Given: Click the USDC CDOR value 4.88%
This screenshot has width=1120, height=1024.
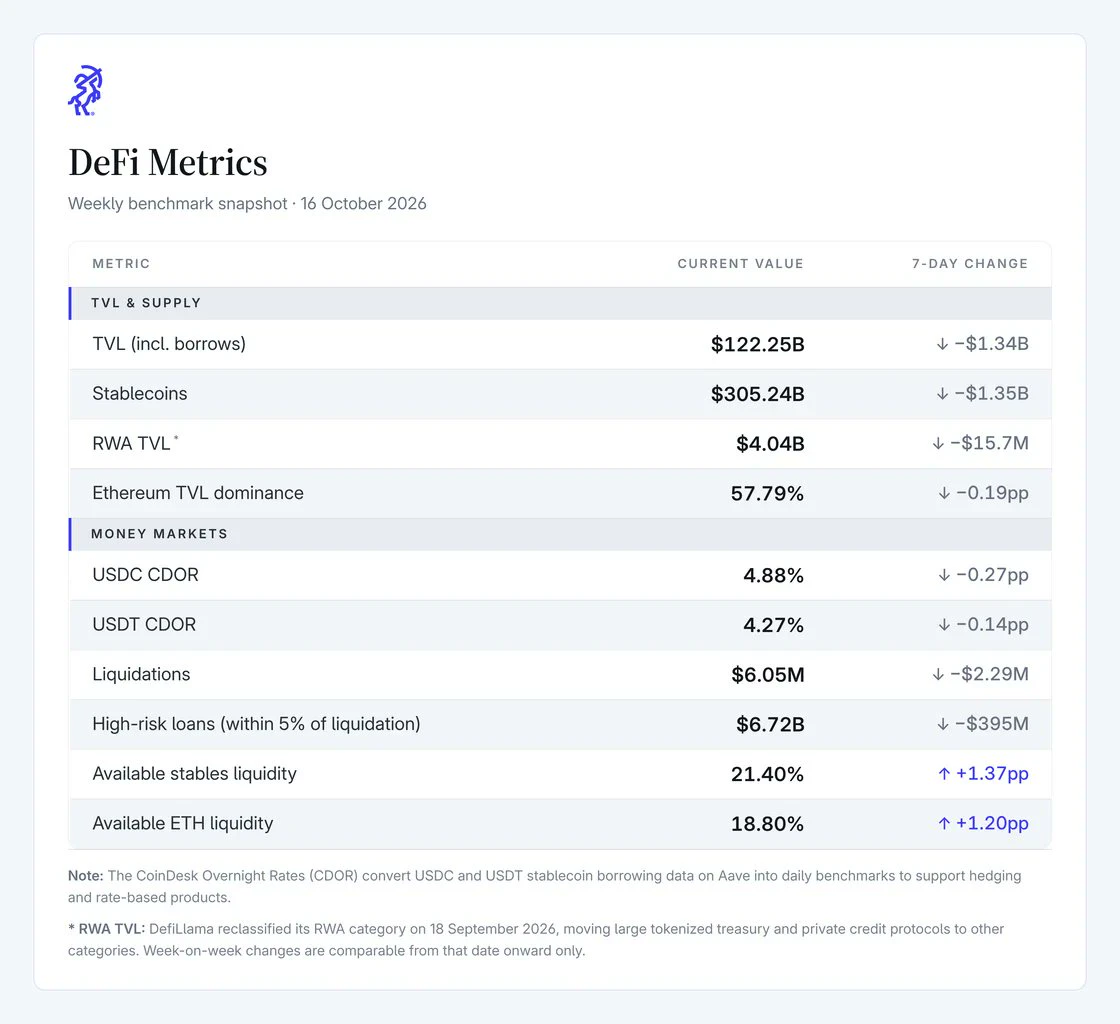Looking at the screenshot, I should click(774, 576).
